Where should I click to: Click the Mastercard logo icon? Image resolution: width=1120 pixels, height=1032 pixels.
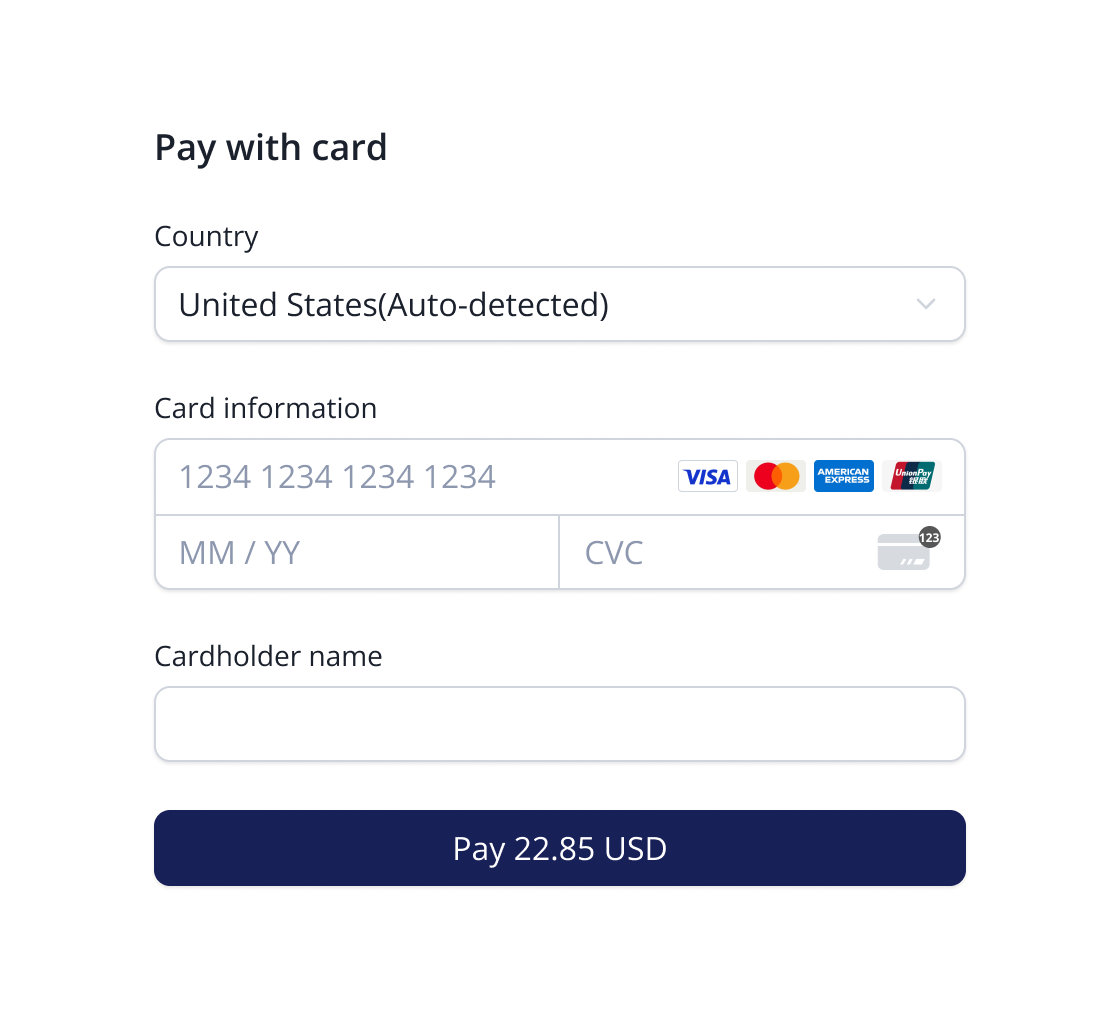click(x=775, y=476)
